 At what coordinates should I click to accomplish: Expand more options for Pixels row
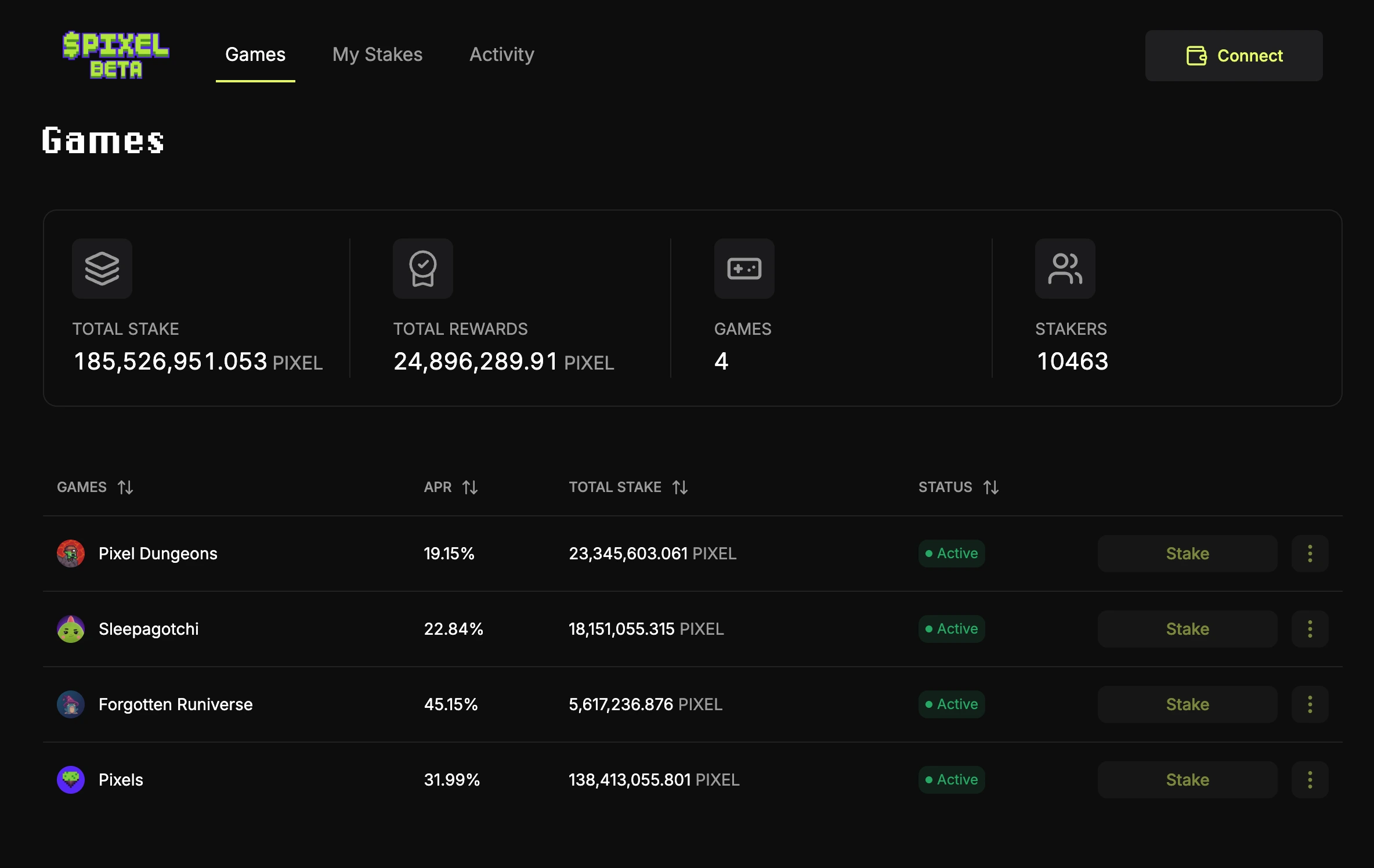(1310, 780)
